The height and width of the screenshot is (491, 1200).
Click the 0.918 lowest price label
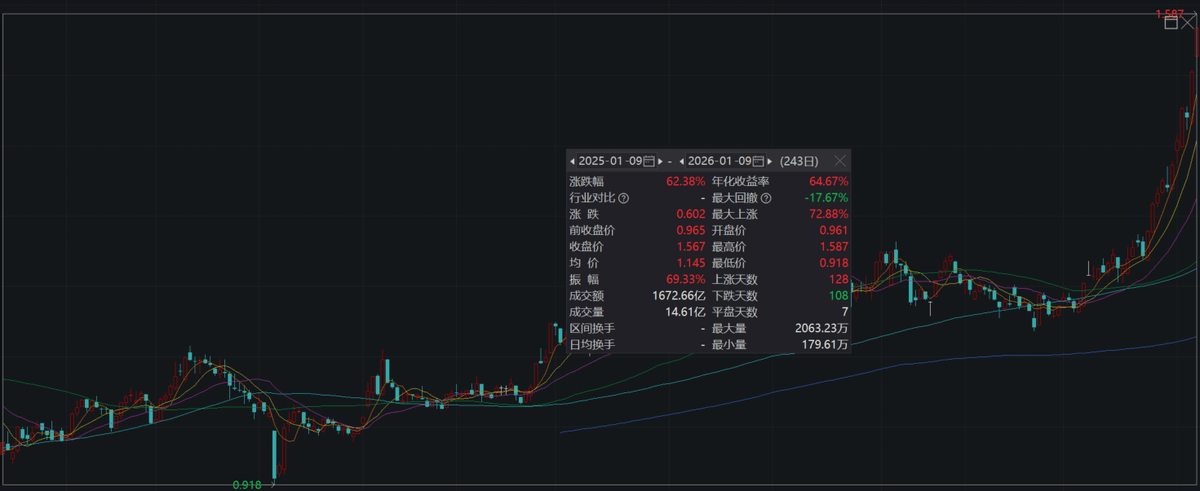(x=246, y=484)
